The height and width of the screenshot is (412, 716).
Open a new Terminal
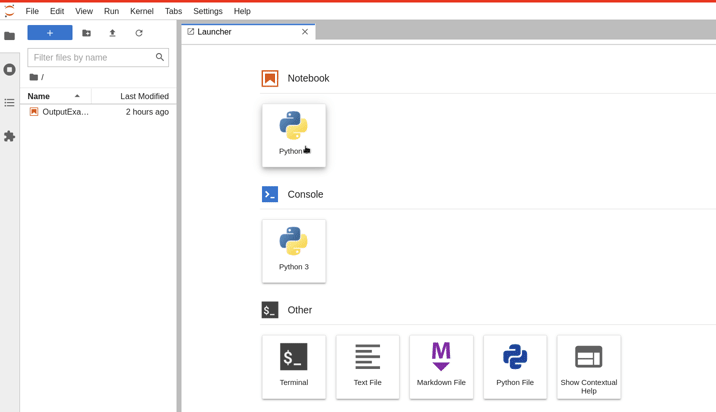(x=294, y=367)
